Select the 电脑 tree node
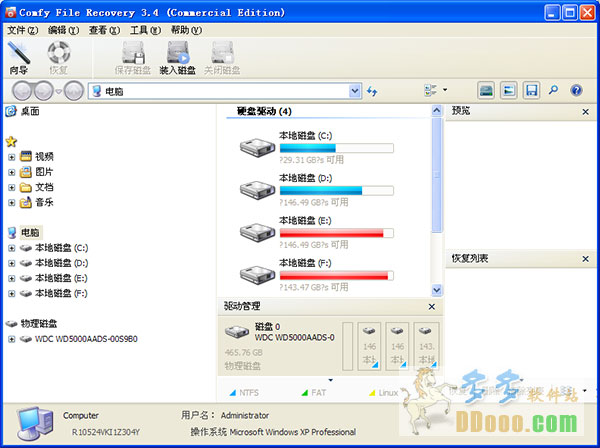This screenshot has width=600, height=448. [30, 233]
